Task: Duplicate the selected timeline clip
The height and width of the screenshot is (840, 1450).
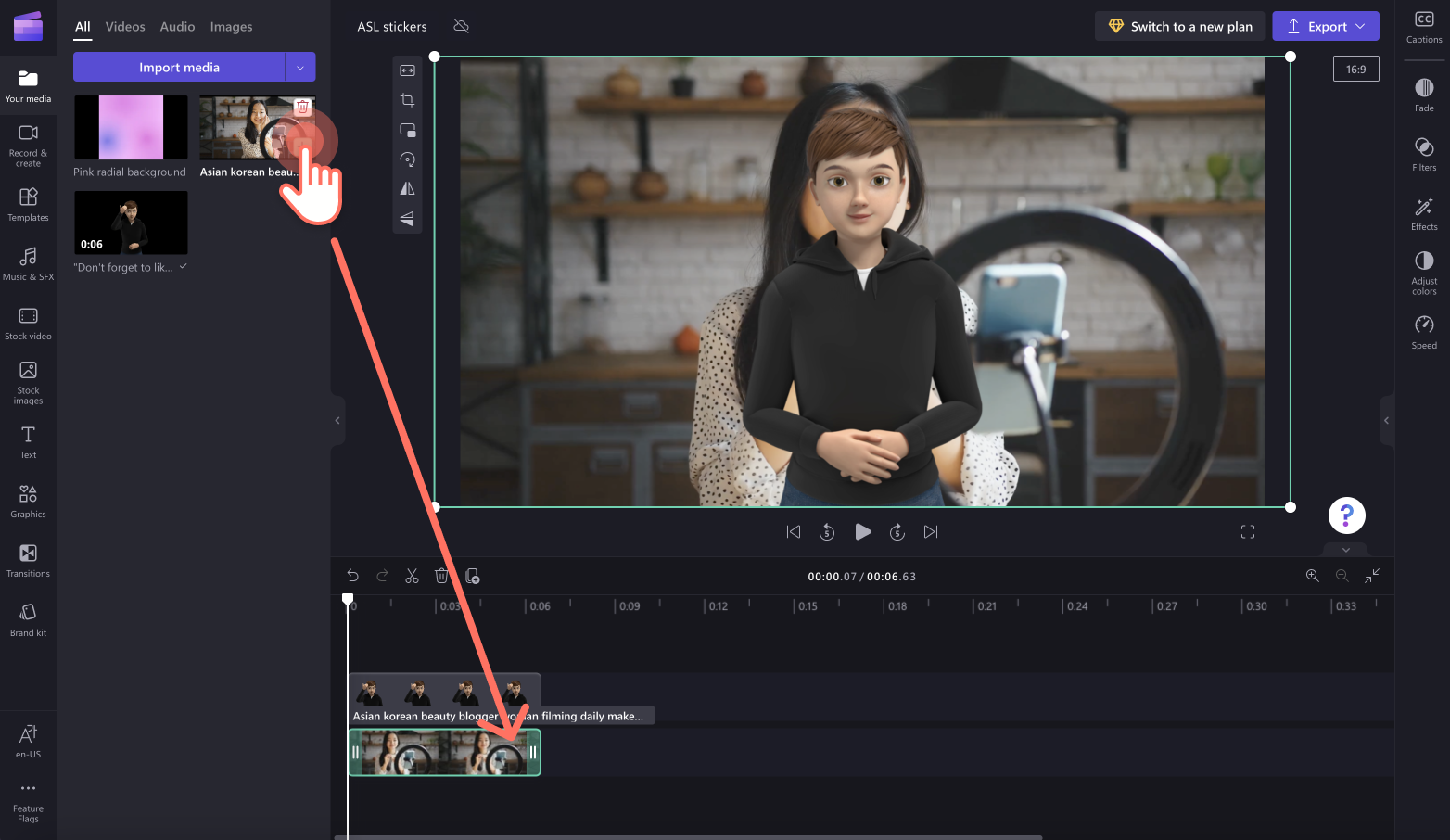Action: (472, 576)
